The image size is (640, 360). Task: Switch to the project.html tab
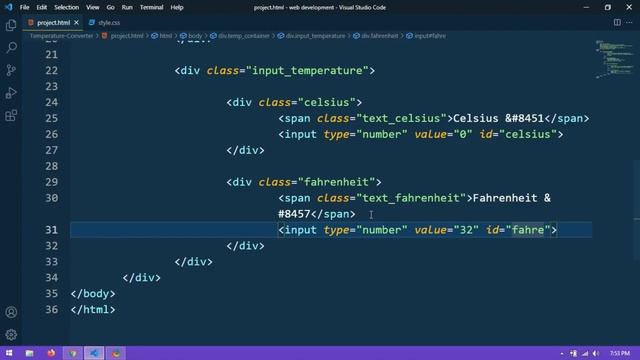[53, 22]
